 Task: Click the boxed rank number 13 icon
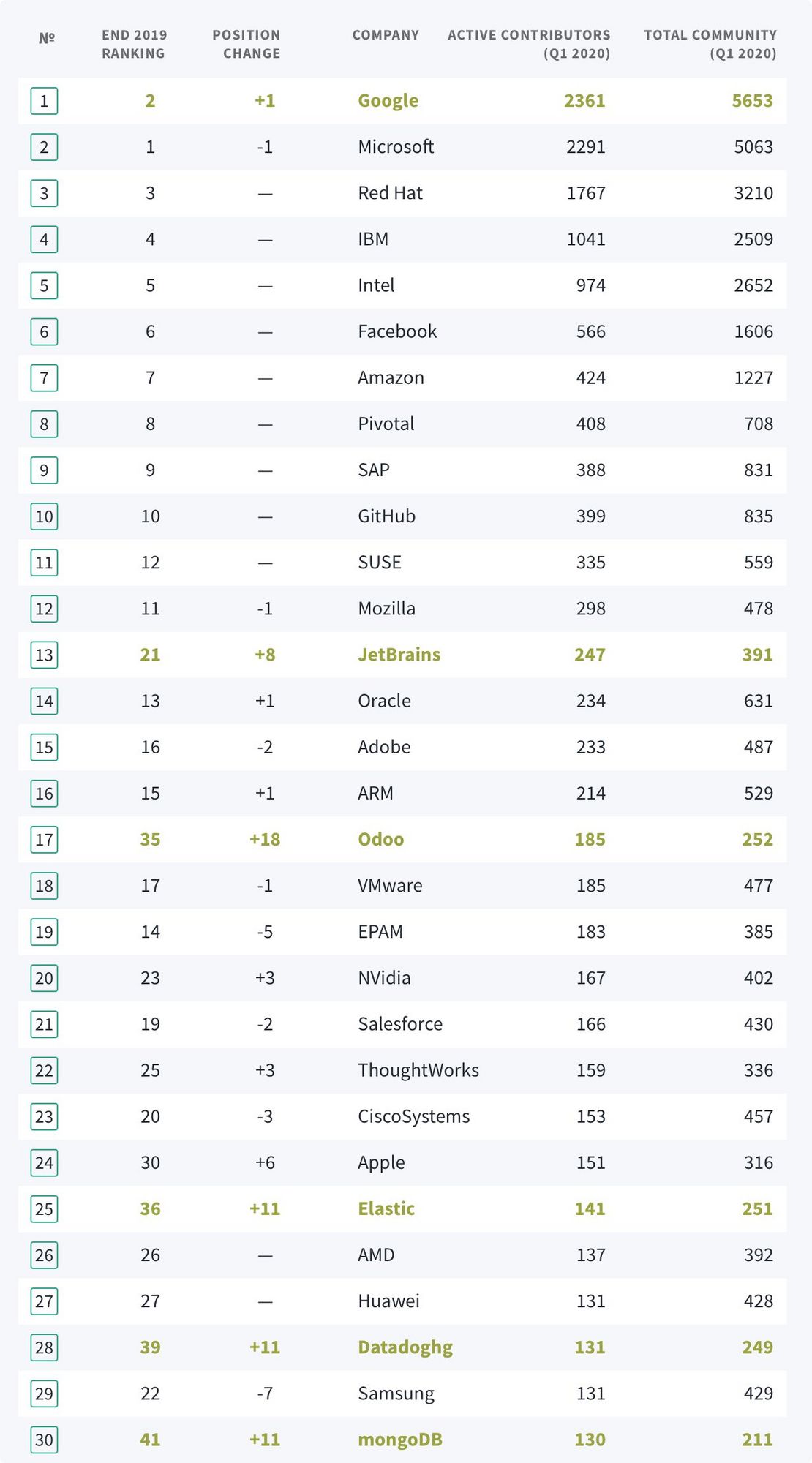point(44,655)
